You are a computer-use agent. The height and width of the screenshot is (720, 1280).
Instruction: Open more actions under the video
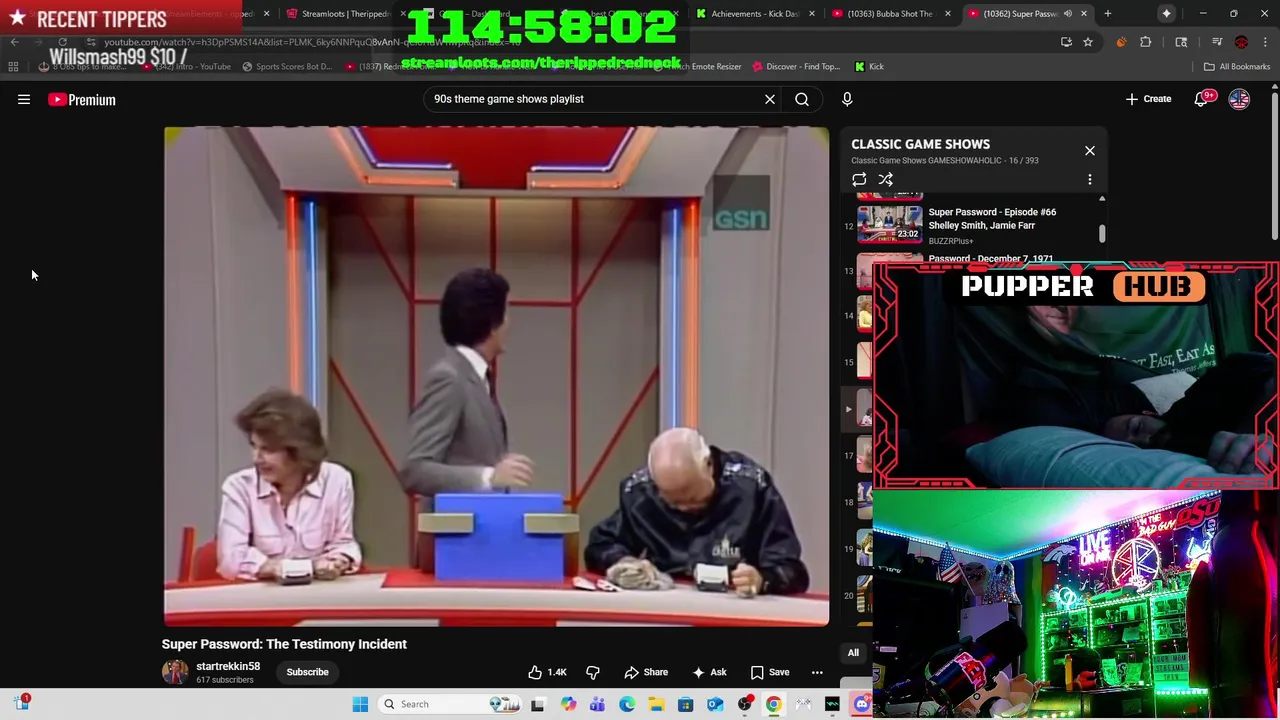(817, 672)
